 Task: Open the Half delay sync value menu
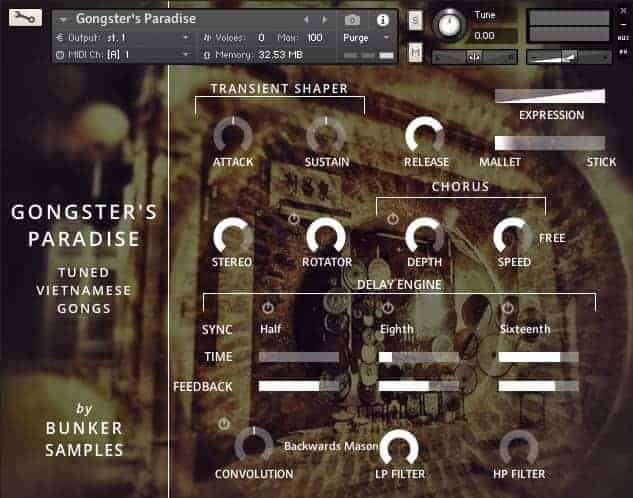click(x=270, y=329)
